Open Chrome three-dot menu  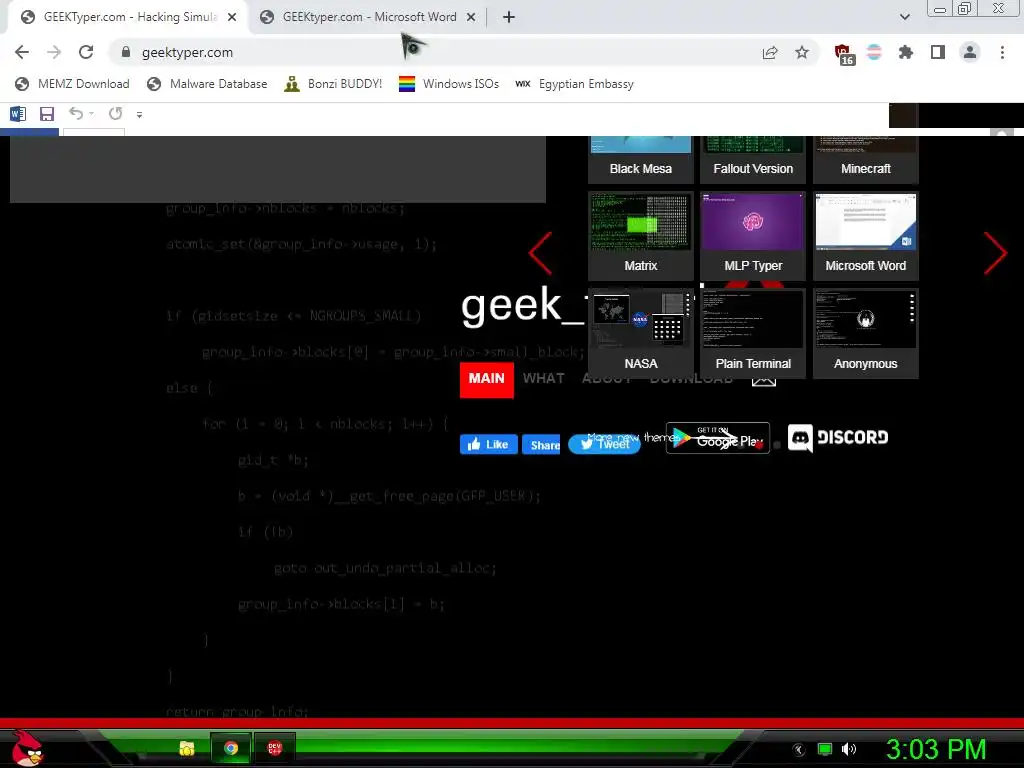click(x=1002, y=52)
